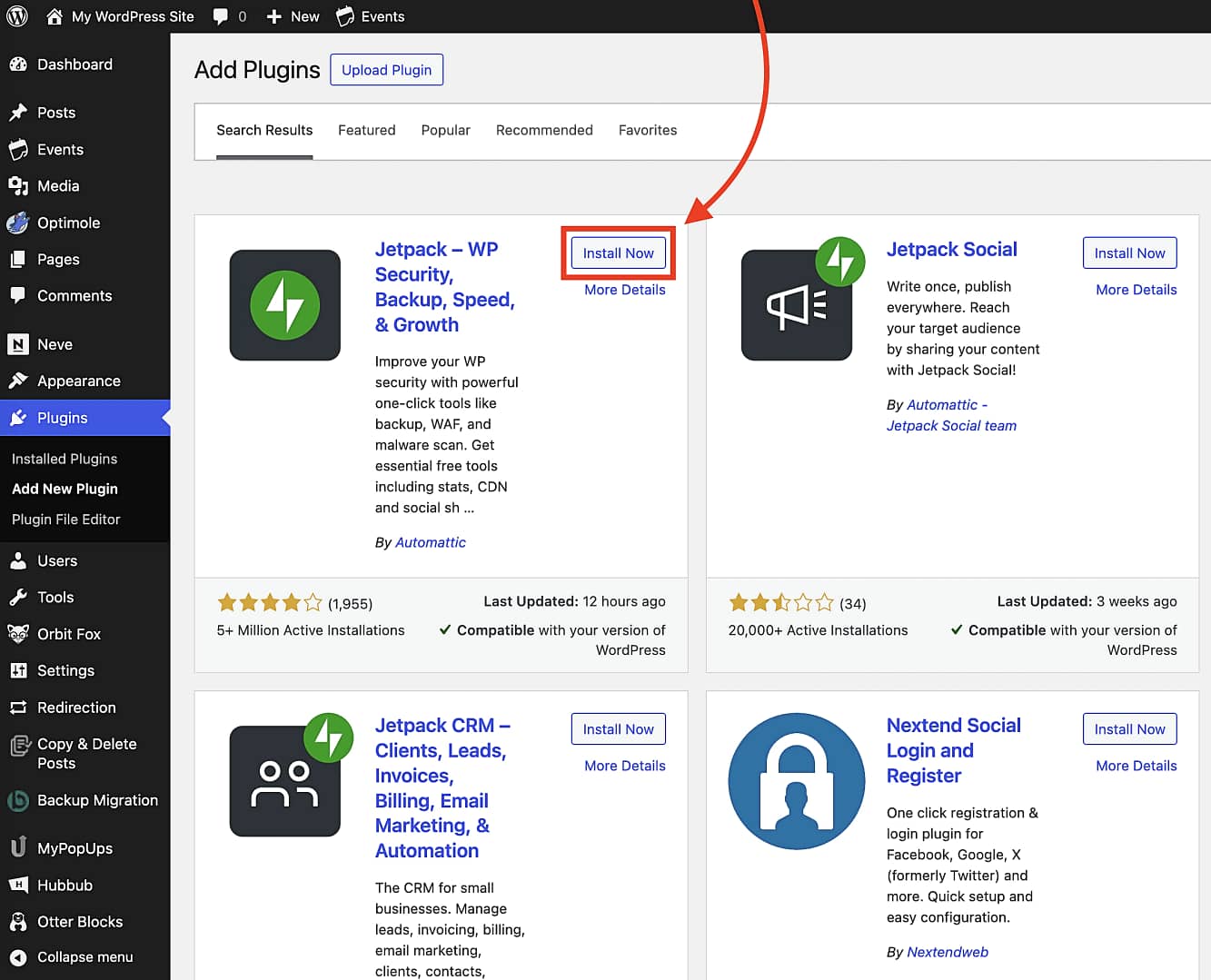View More Details for Nextend Social Login

click(x=1137, y=766)
